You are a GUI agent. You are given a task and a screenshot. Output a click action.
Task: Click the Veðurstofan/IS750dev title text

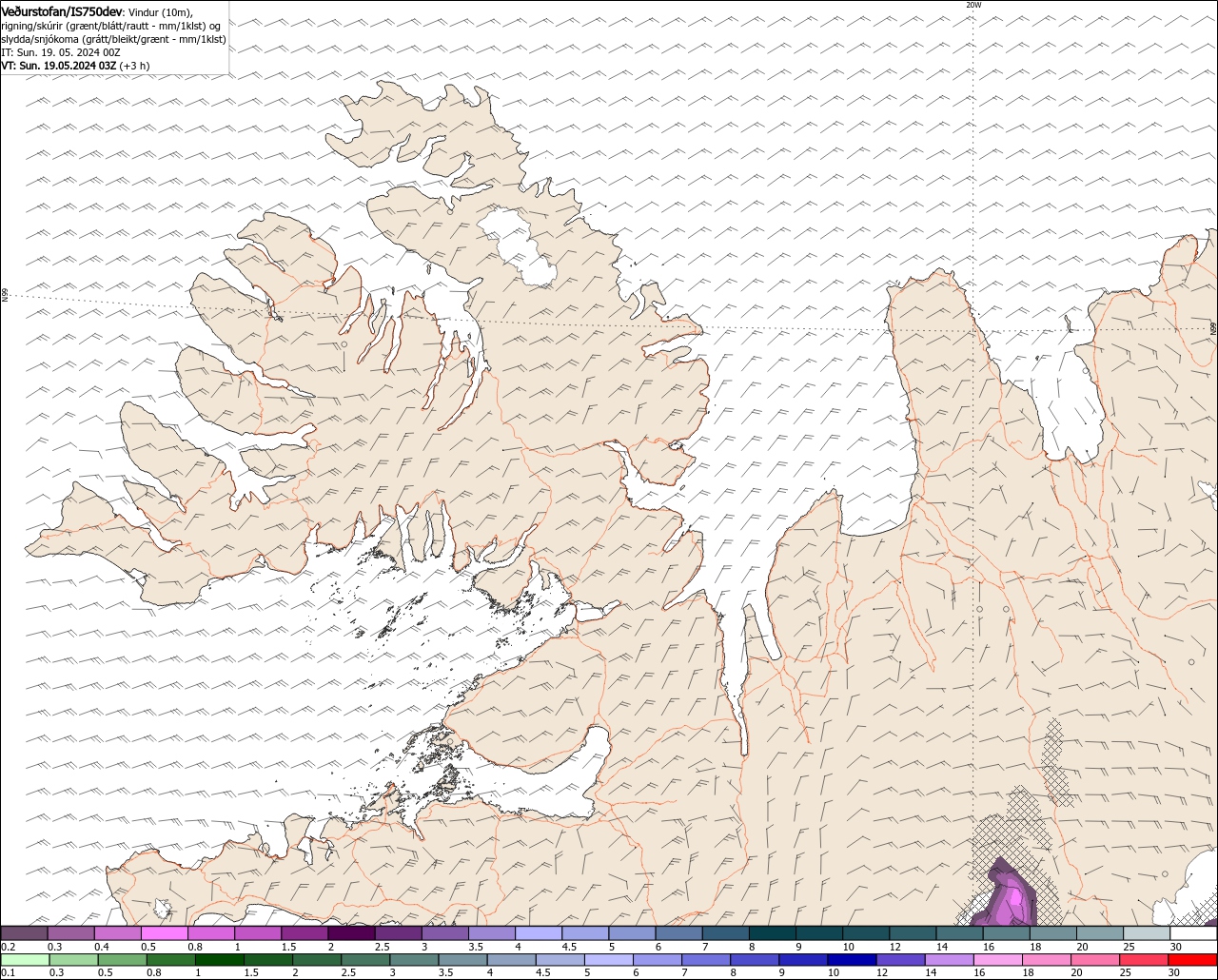pyautogui.click(x=62, y=11)
